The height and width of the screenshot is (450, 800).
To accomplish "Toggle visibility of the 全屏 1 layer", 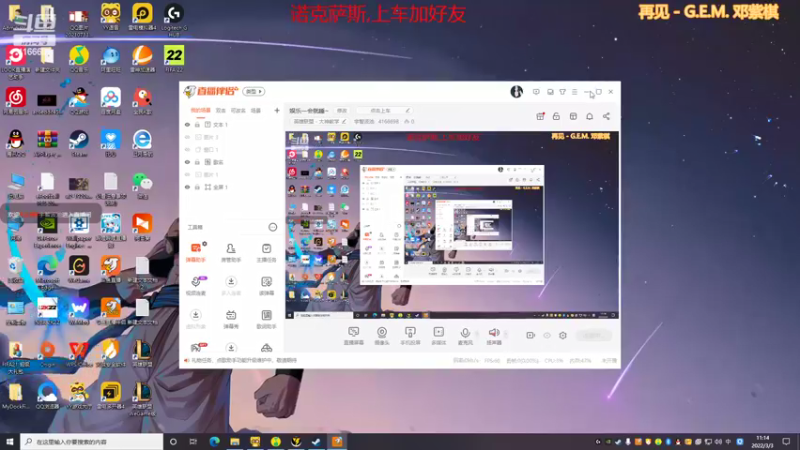I will point(187,187).
